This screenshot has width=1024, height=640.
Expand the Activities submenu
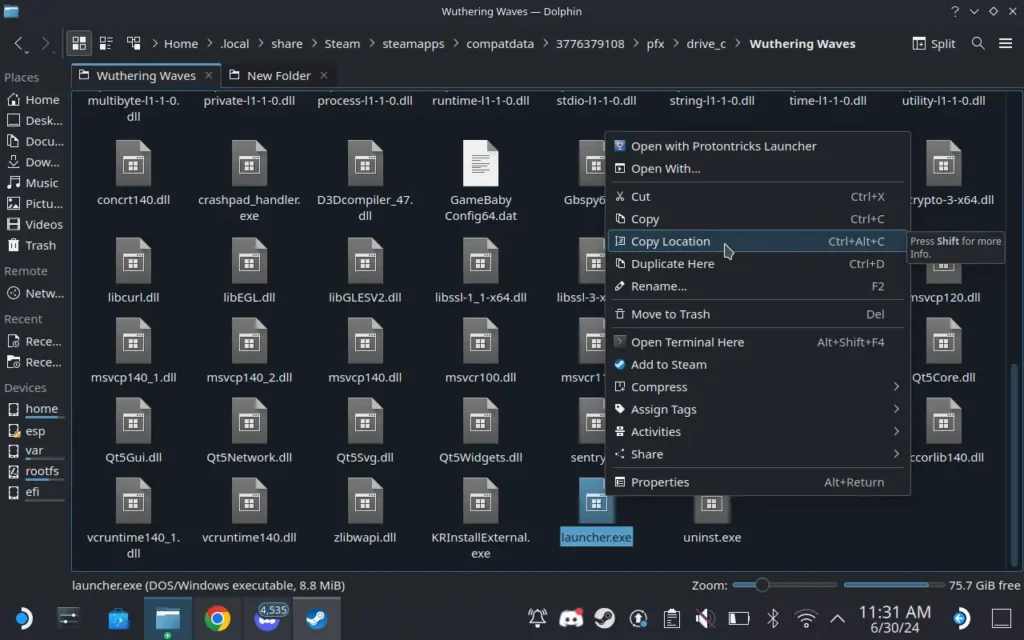(758, 432)
